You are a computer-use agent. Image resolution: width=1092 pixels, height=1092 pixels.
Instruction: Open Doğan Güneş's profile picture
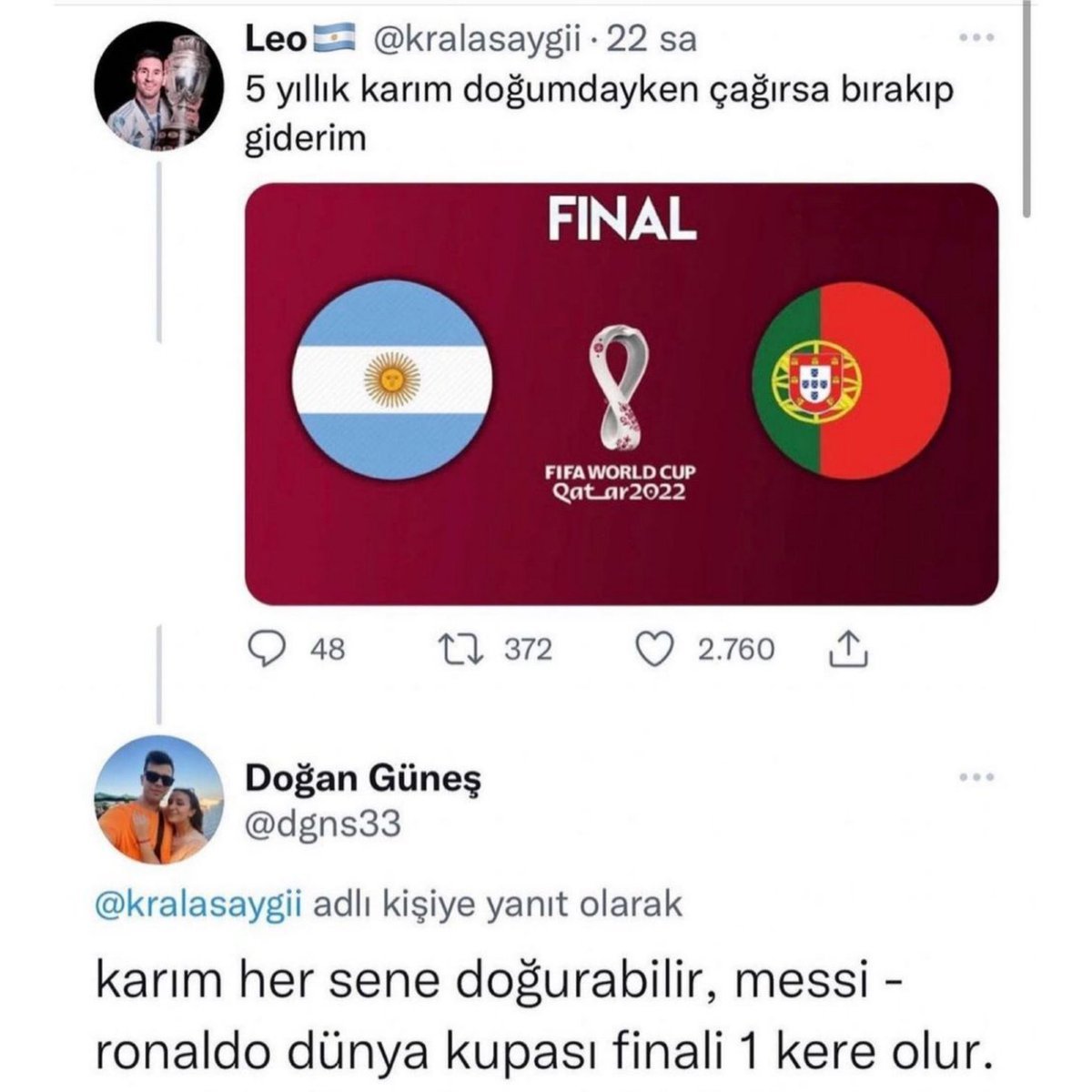coord(159,799)
